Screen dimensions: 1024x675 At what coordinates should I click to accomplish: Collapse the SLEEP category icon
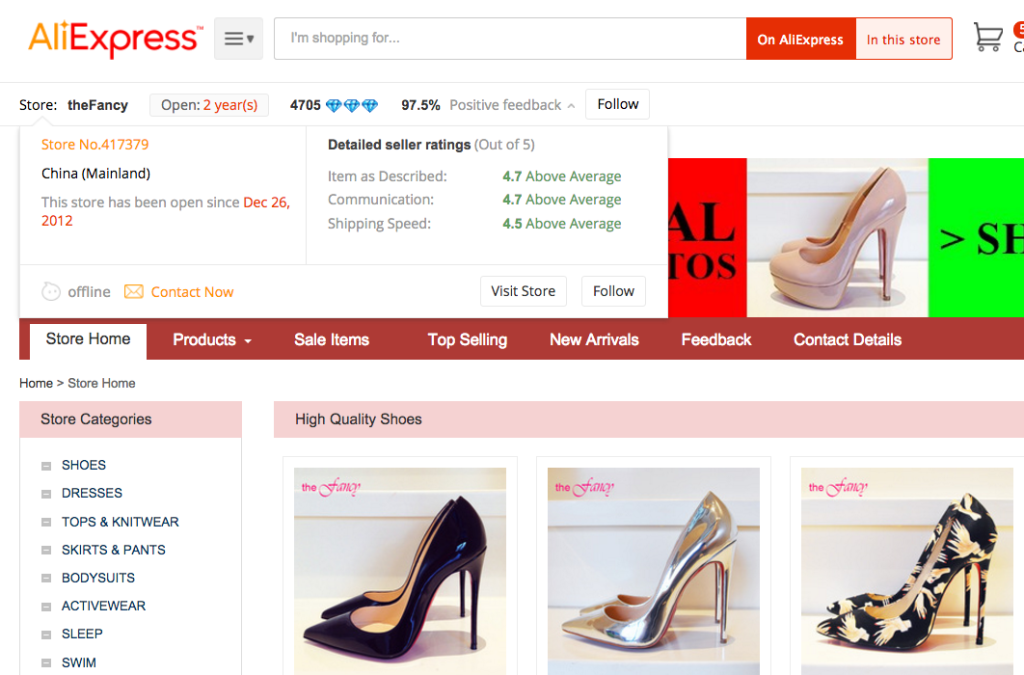pyautogui.click(x=46, y=635)
